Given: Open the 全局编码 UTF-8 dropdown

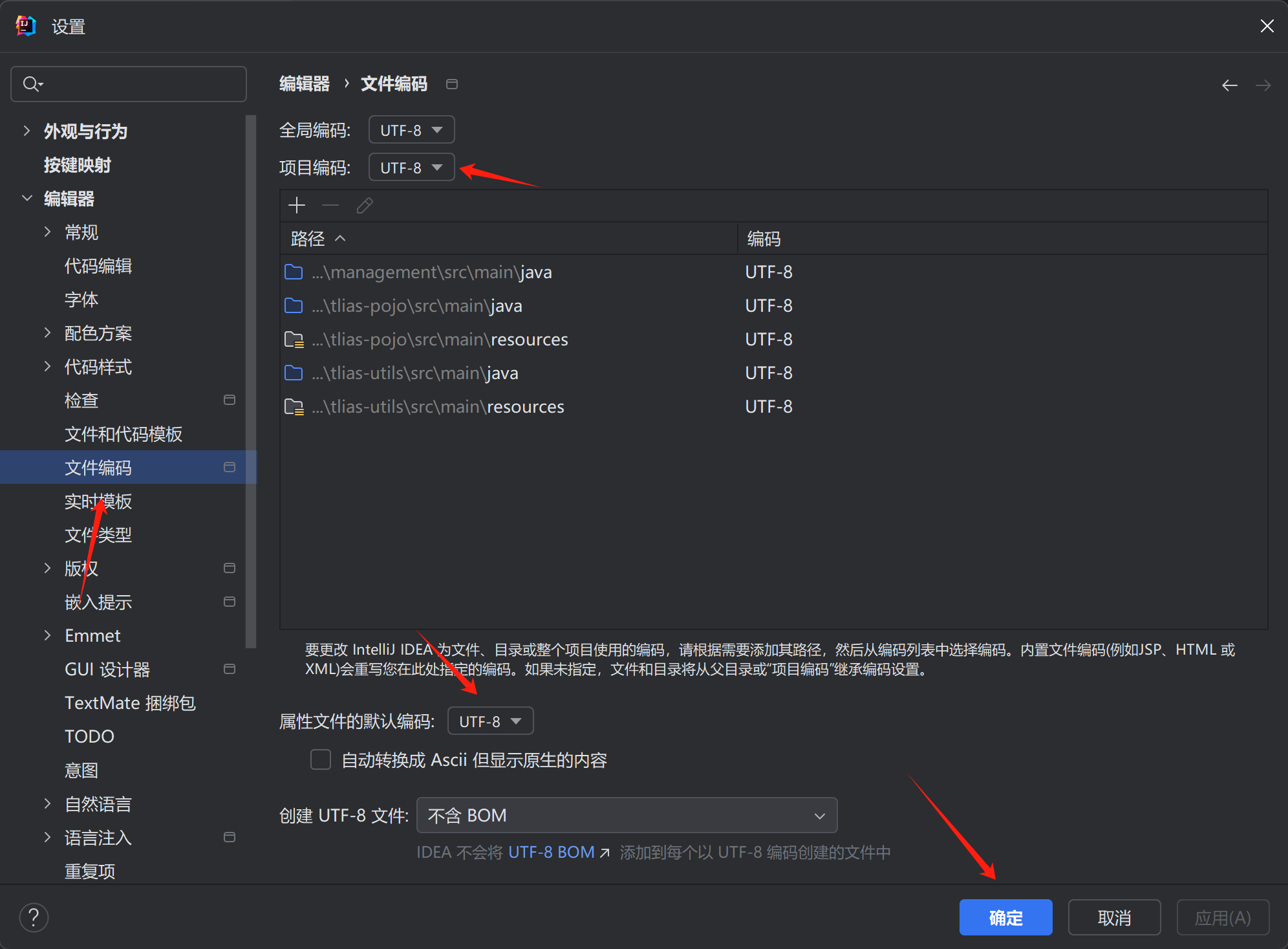Looking at the screenshot, I should point(411,130).
